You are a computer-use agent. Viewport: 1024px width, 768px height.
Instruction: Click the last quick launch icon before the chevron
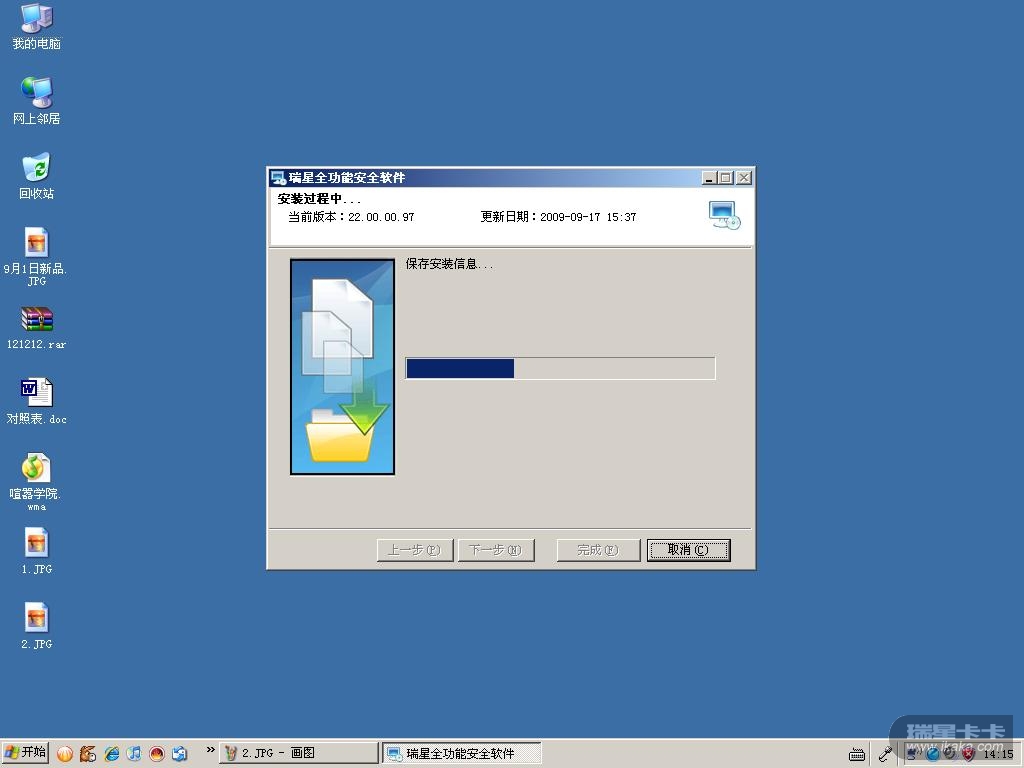pos(180,754)
